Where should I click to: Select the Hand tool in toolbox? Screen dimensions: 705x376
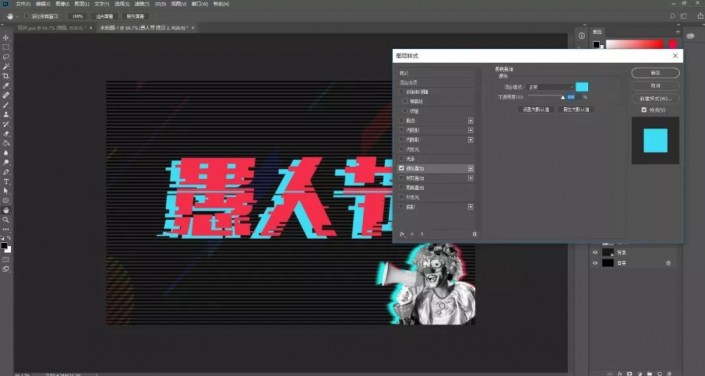(x=6, y=210)
